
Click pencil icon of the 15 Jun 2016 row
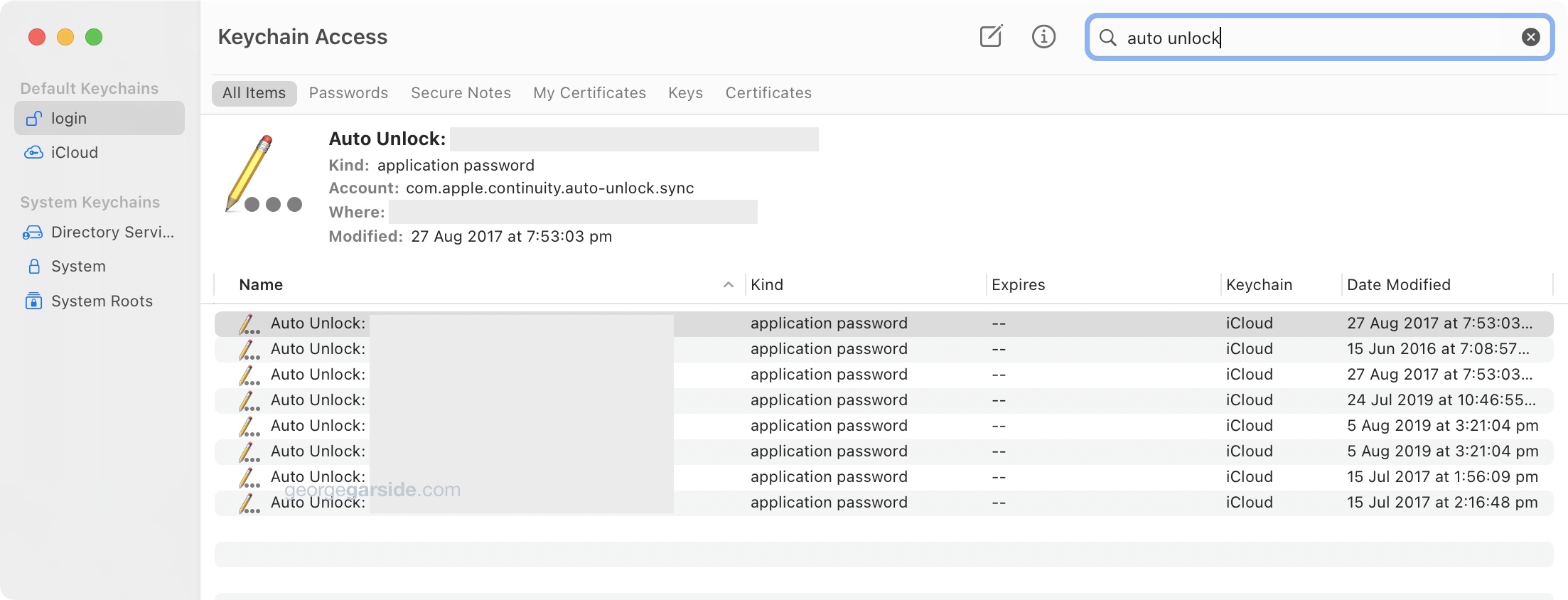click(x=249, y=350)
